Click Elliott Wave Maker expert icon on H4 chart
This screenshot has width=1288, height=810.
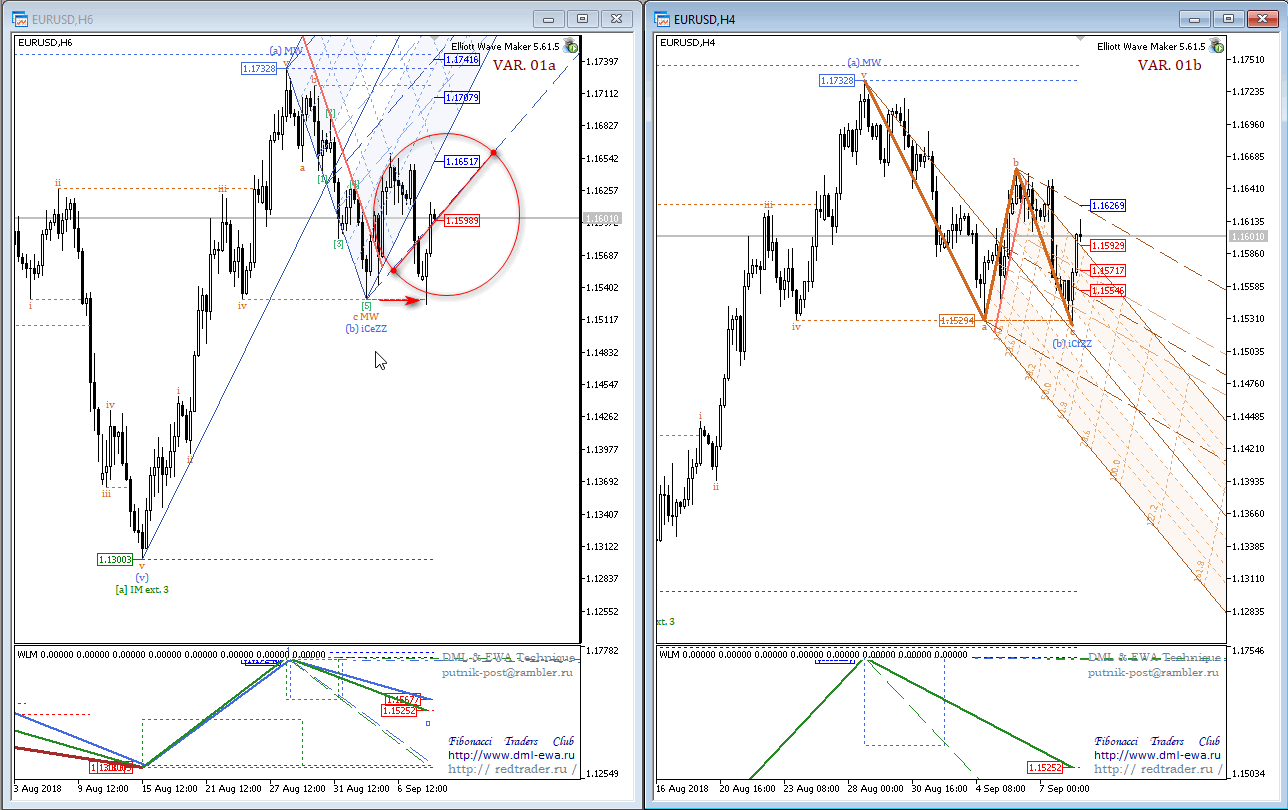click(x=1217, y=46)
